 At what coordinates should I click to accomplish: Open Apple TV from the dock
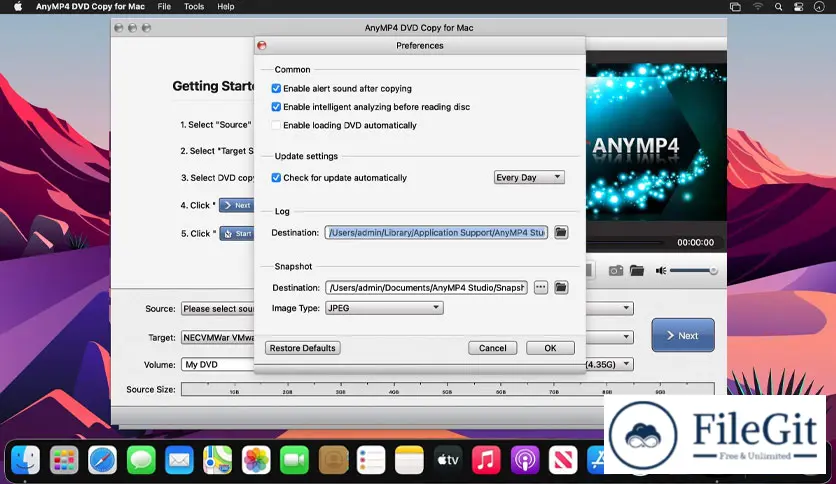448,459
